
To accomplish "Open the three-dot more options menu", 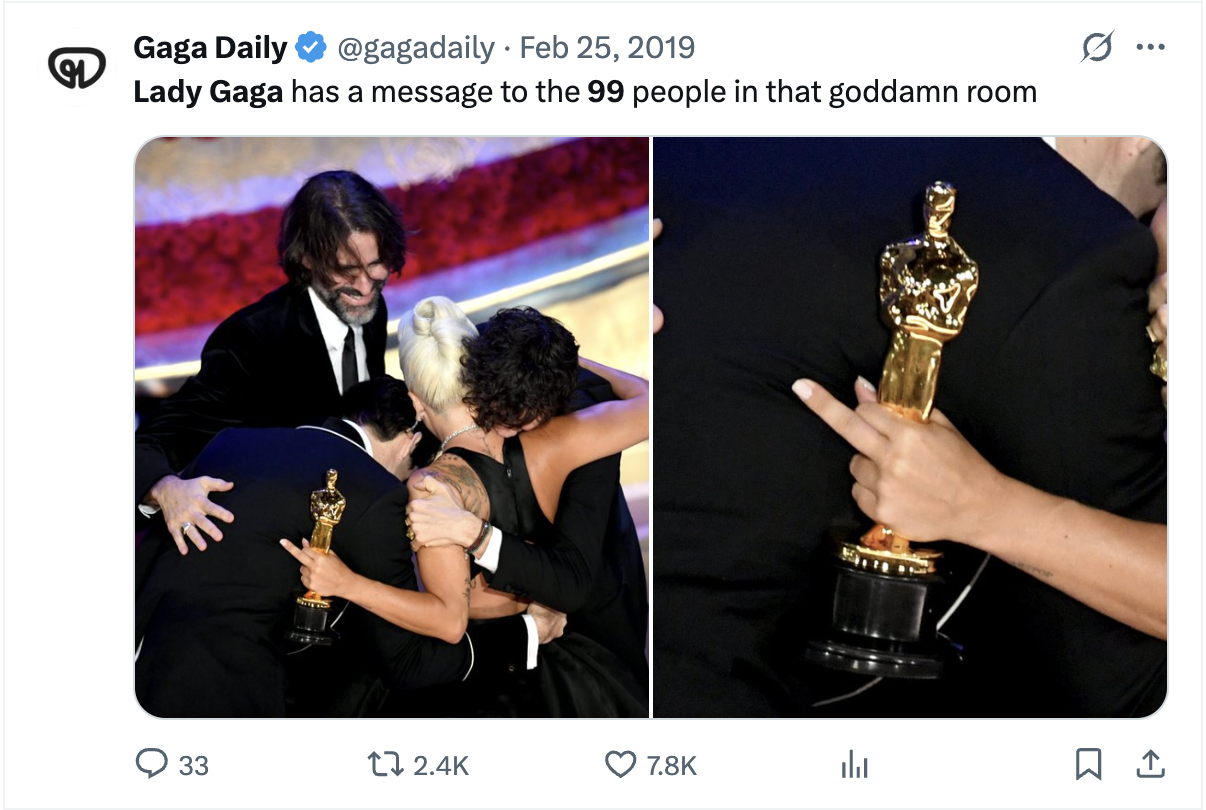I will pyautogui.click(x=1150, y=47).
